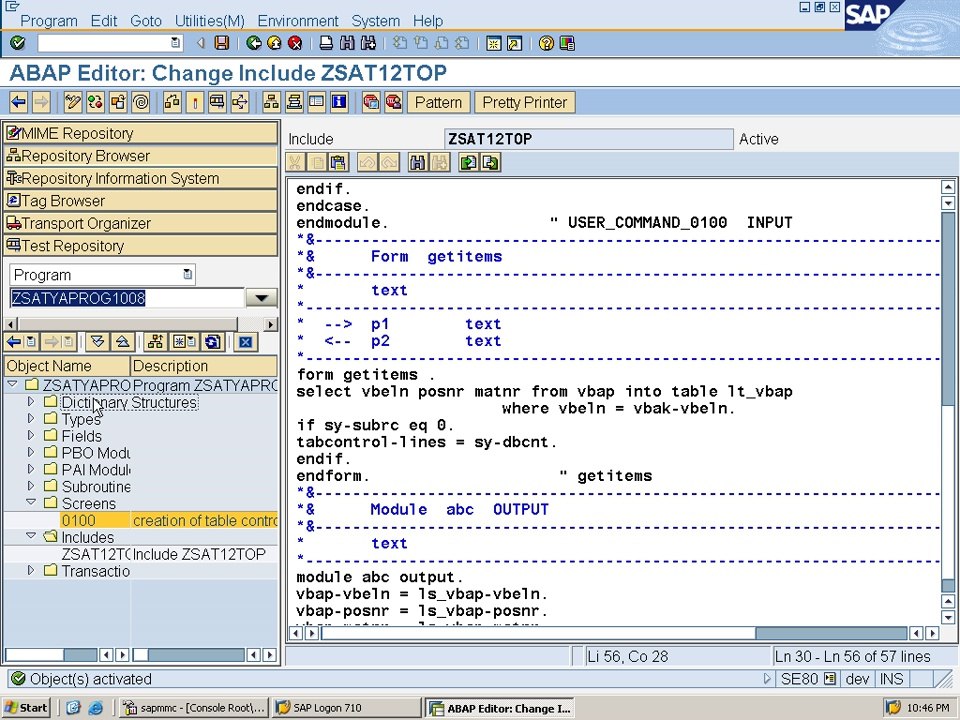Toggle the INS insert mode indicator in the status bar
960x720 pixels.
click(x=891, y=678)
